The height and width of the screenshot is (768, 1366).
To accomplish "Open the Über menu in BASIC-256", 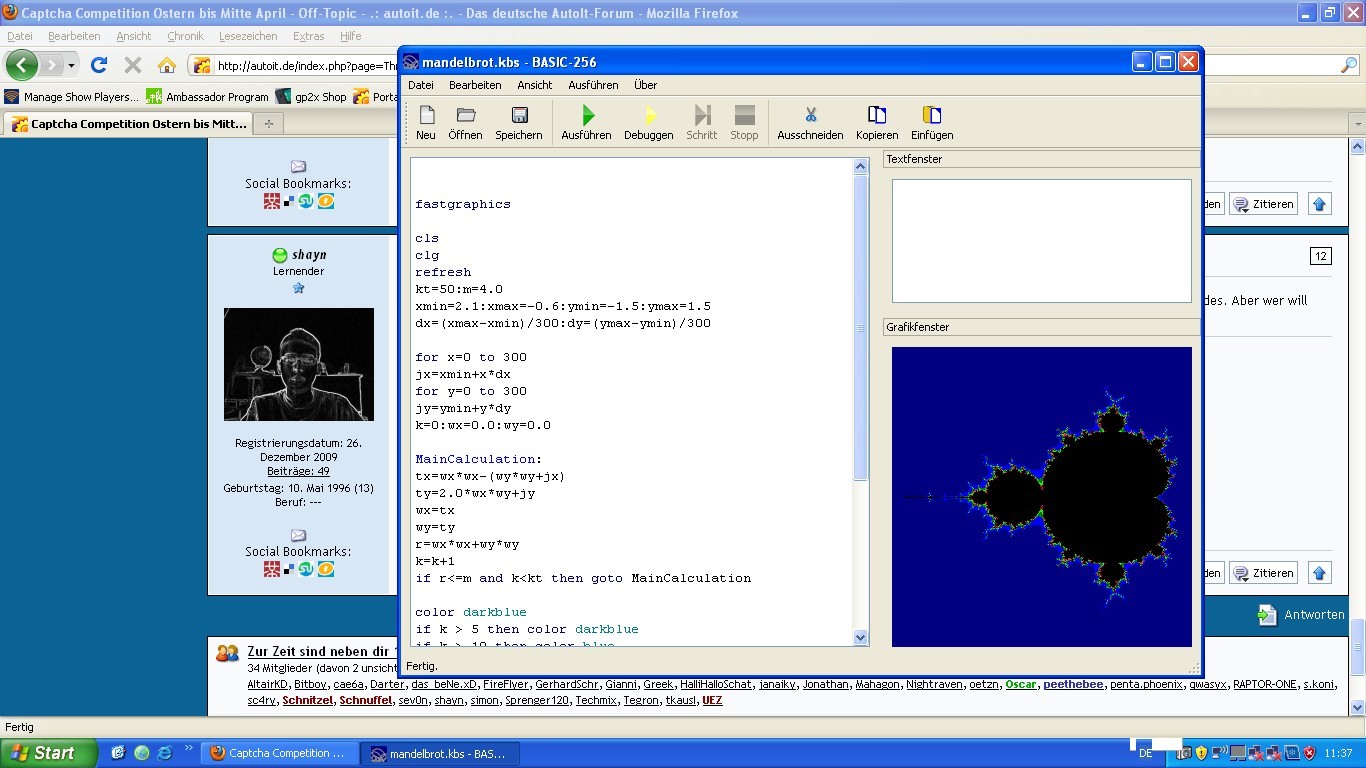I will coord(645,85).
